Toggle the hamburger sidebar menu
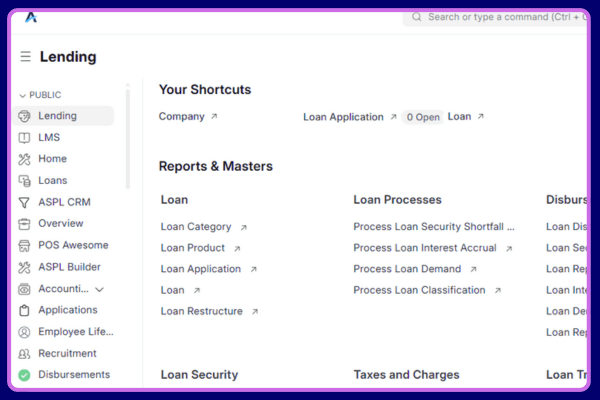Image resolution: width=600 pixels, height=400 pixels. coord(26,57)
